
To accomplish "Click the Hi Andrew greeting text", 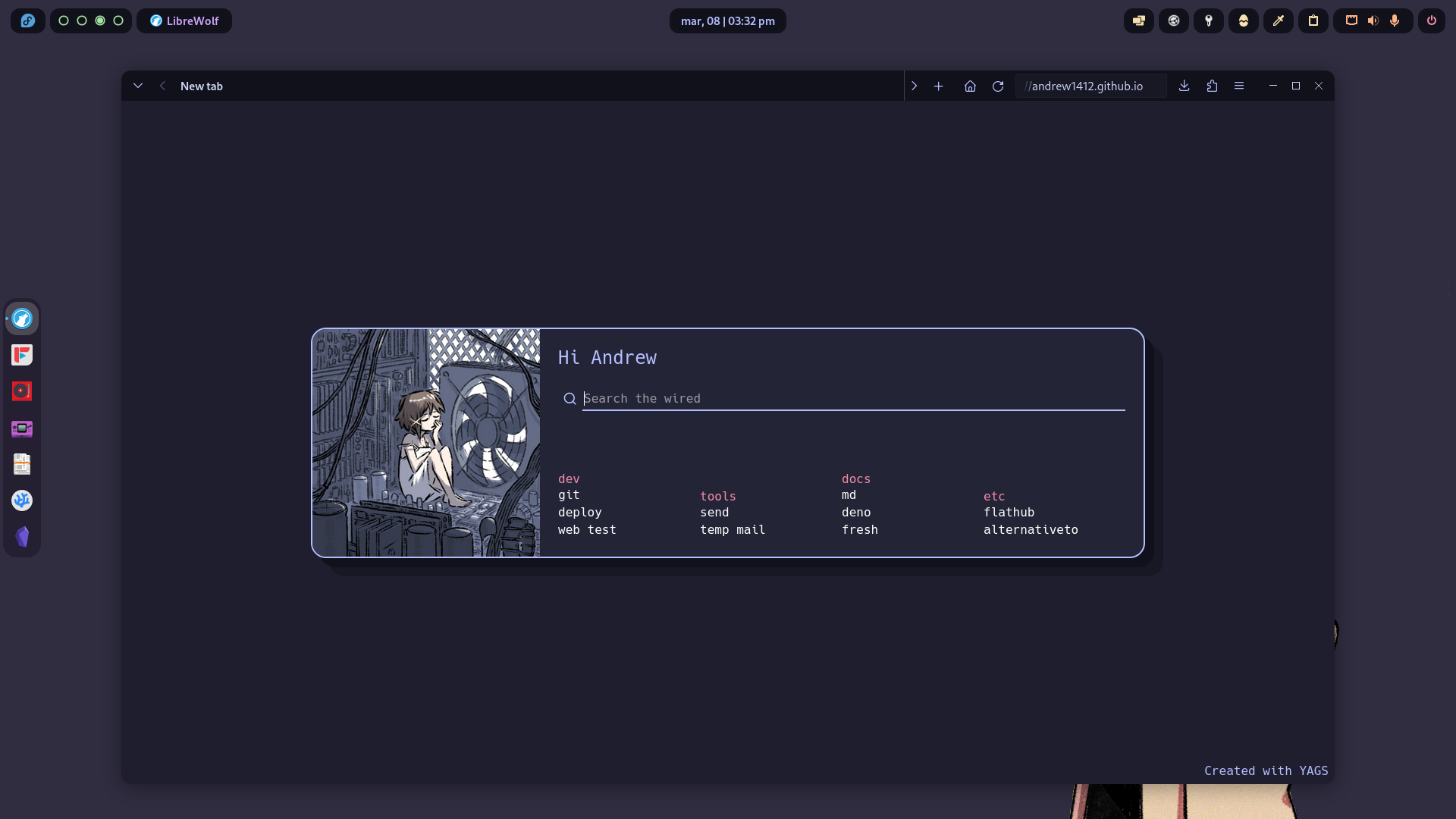I will [x=607, y=358].
